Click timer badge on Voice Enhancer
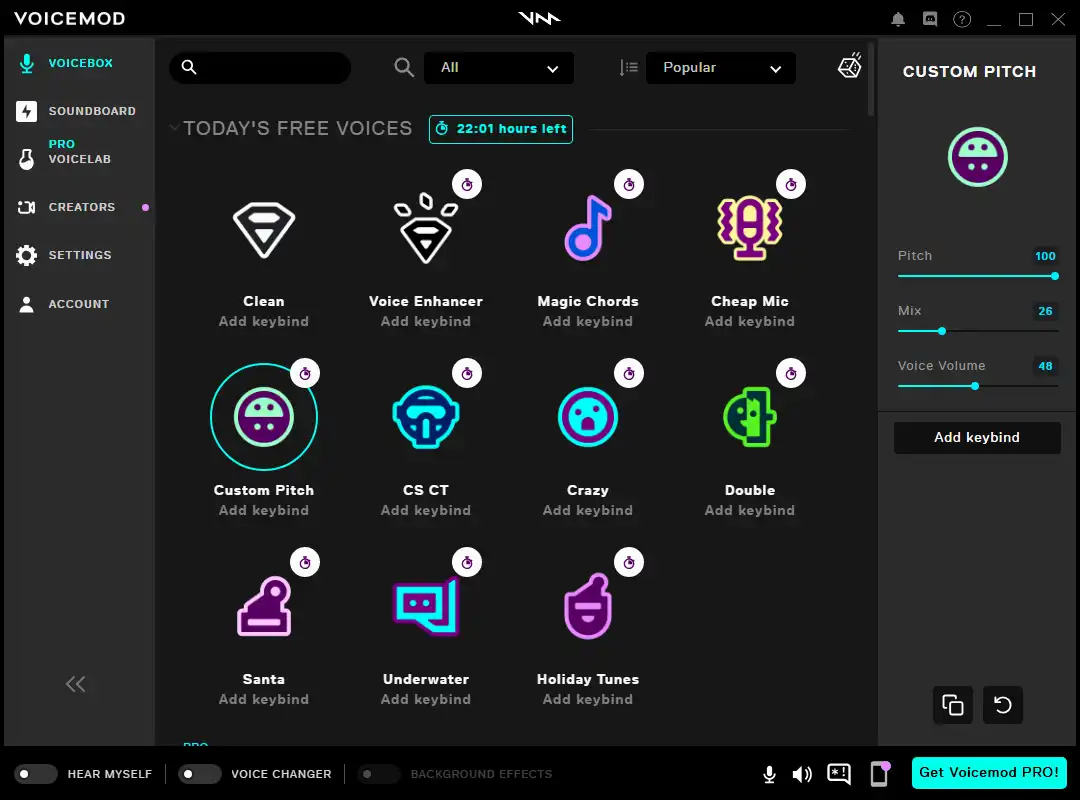Viewport: 1080px width, 800px height. (x=467, y=185)
